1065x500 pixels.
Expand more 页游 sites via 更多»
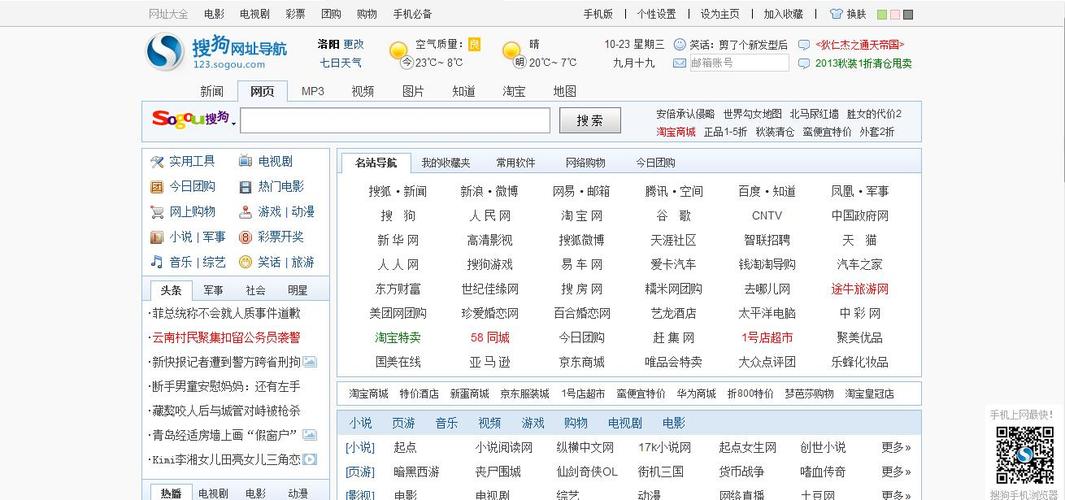tap(895, 472)
